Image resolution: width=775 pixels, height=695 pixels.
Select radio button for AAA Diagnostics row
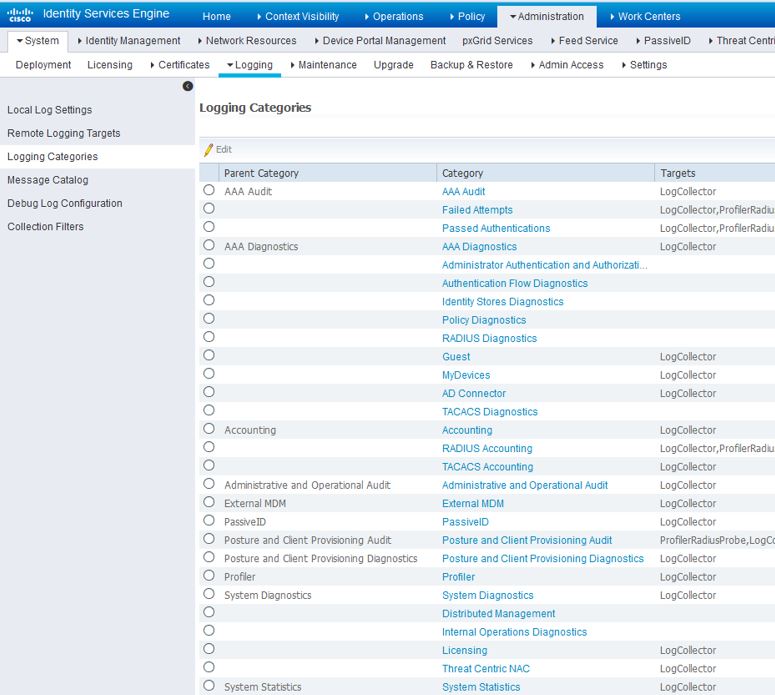point(209,245)
